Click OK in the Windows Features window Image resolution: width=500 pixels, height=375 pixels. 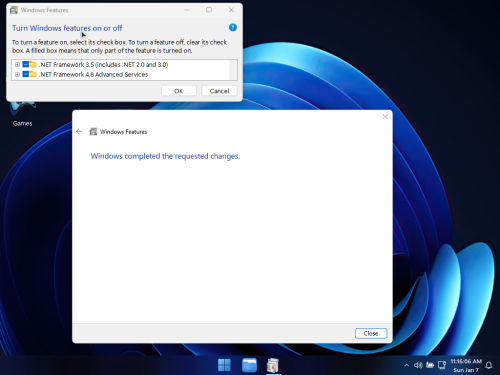click(x=179, y=91)
